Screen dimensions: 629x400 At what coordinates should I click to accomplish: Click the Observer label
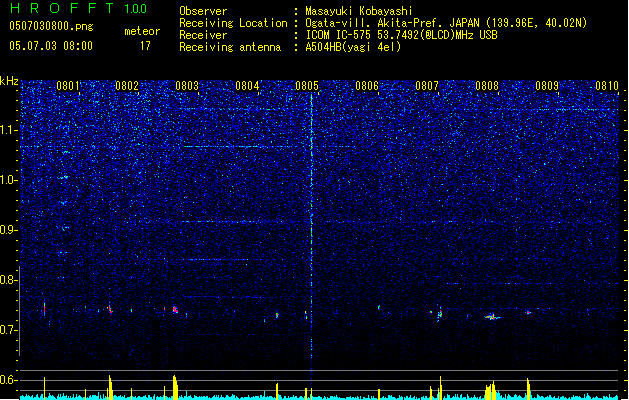pyautogui.click(x=203, y=11)
